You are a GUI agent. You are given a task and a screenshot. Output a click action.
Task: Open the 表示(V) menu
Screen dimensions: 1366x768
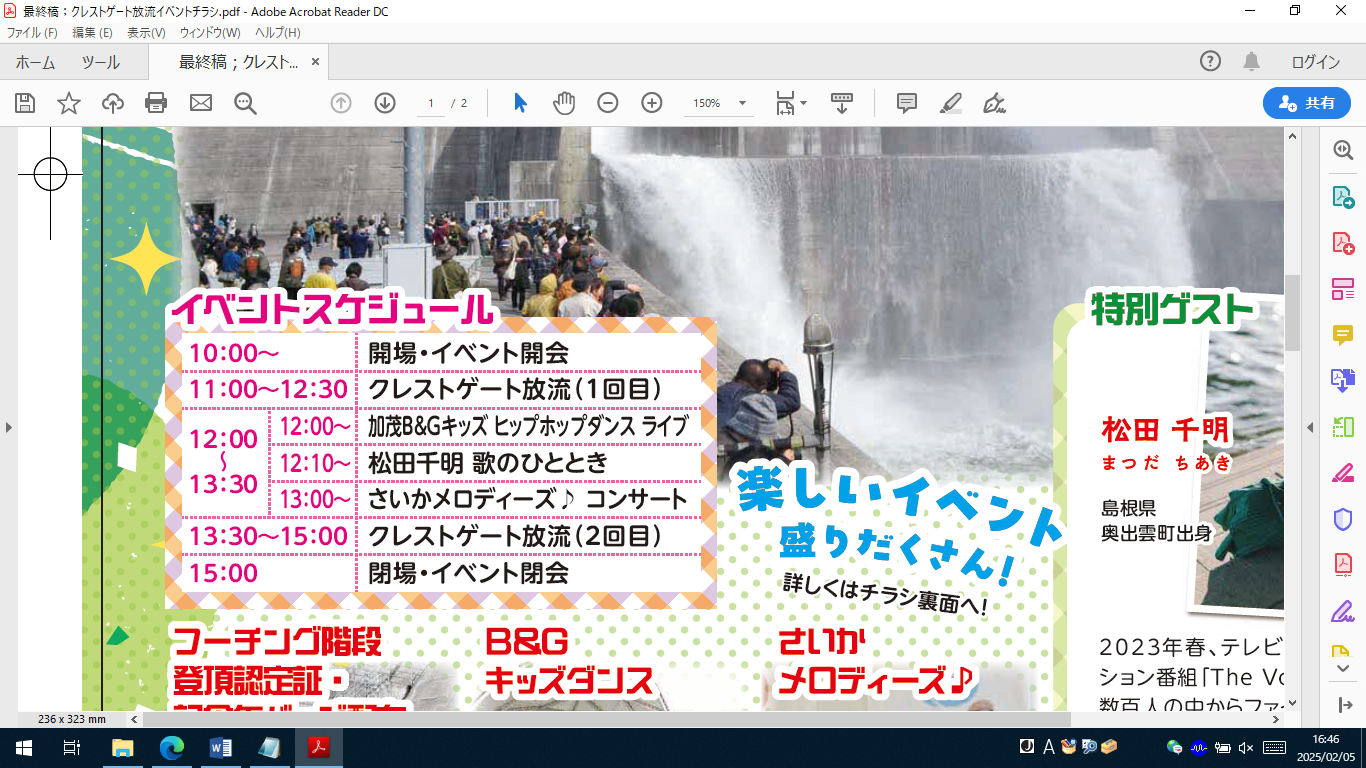pyautogui.click(x=146, y=33)
